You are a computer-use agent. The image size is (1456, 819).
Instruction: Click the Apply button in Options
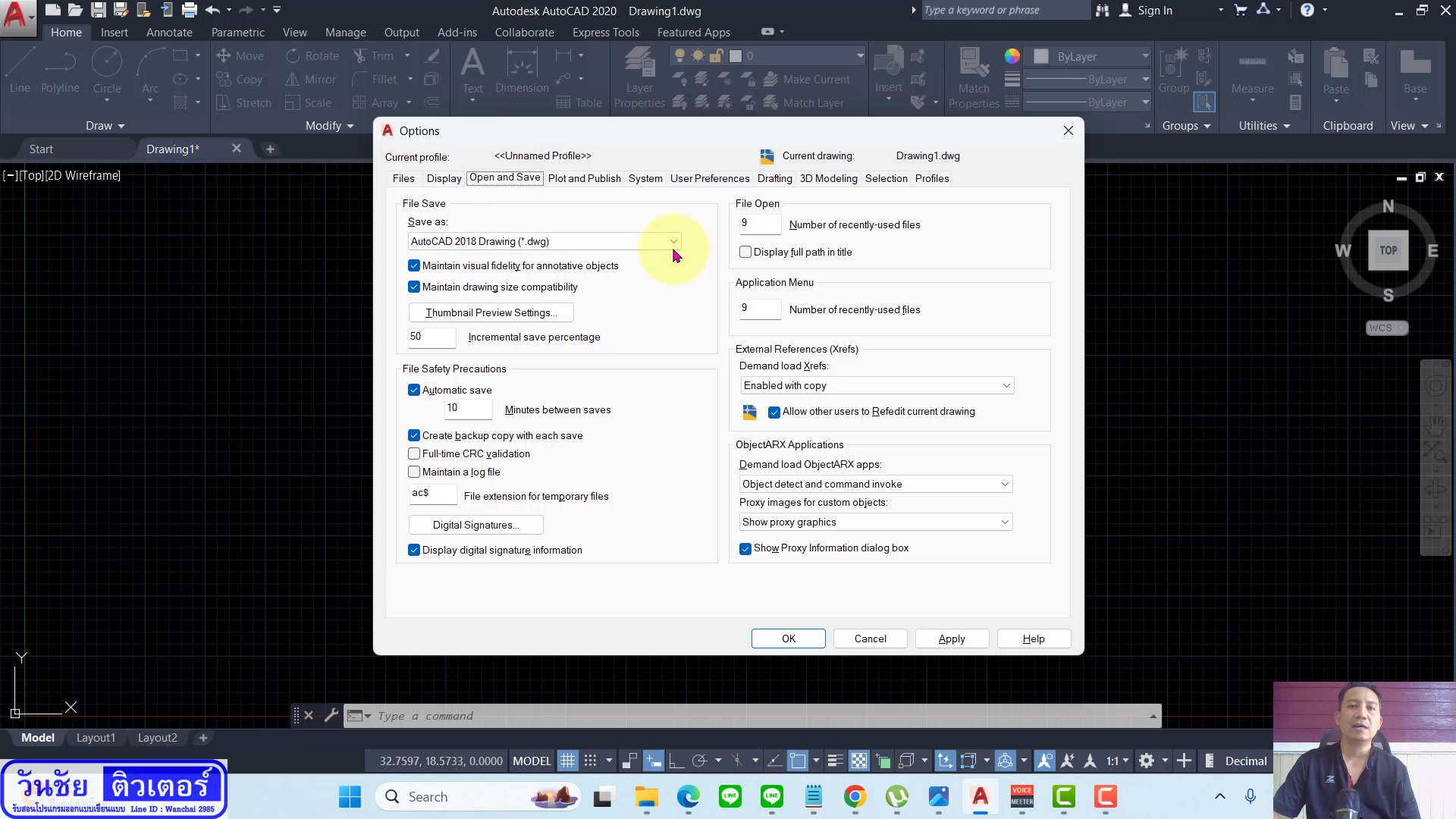pyautogui.click(x=952, y=639)
